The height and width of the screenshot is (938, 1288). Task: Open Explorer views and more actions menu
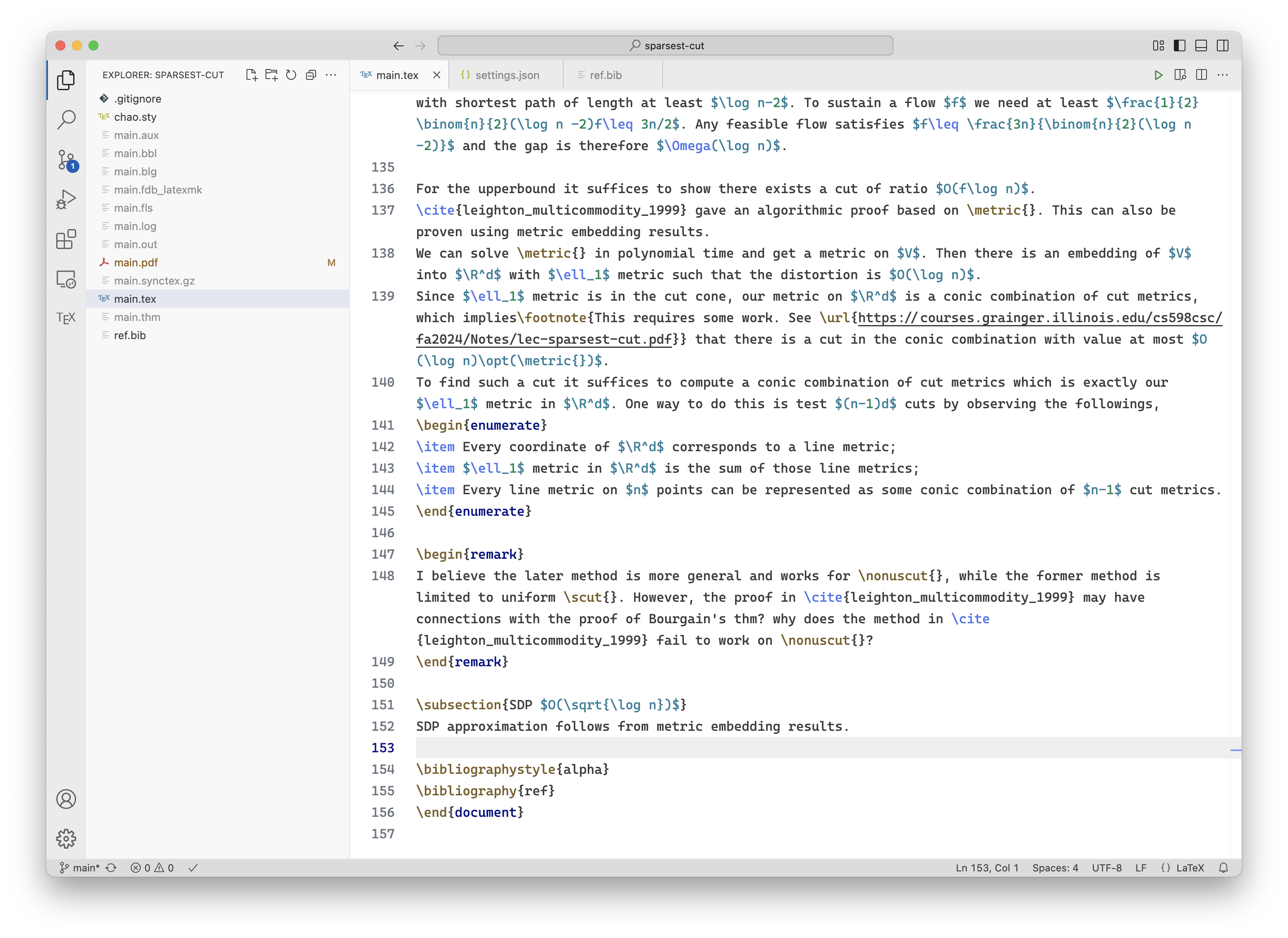click(x=331, y=75)
